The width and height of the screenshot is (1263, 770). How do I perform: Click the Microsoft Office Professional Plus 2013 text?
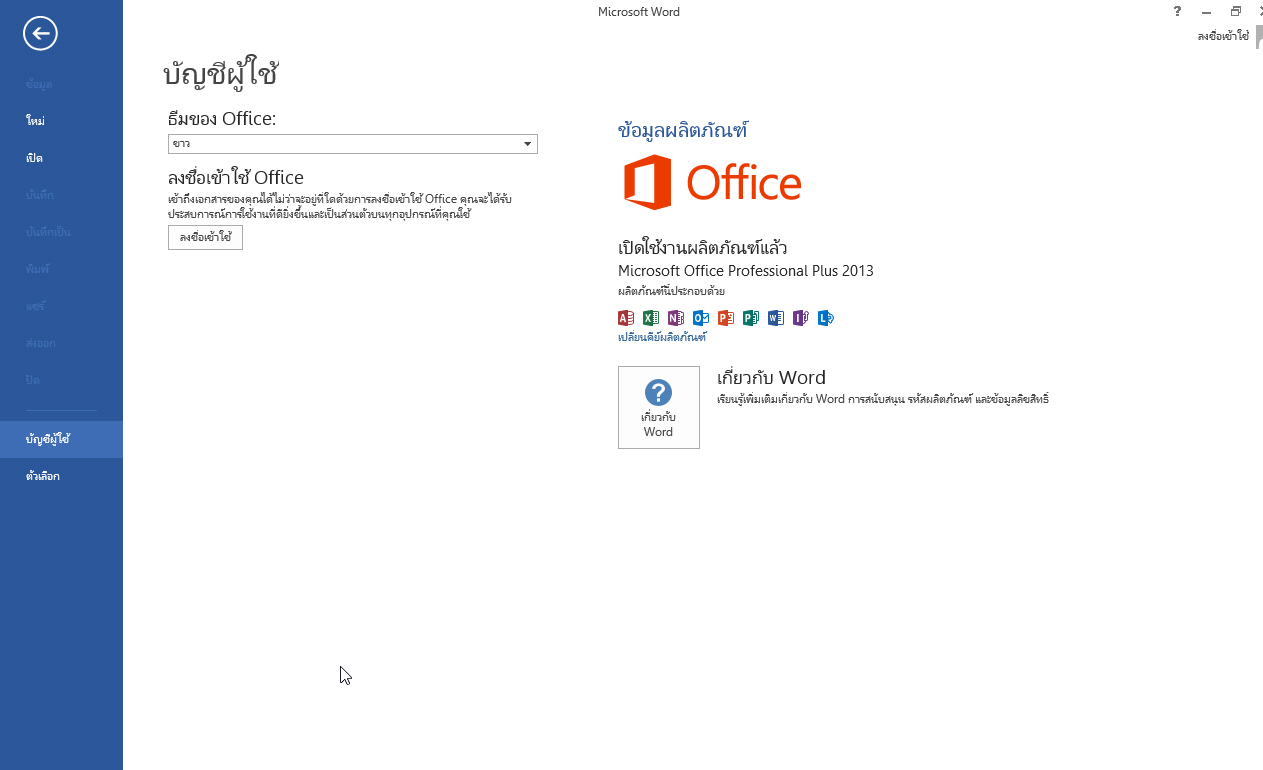point(746,271)
